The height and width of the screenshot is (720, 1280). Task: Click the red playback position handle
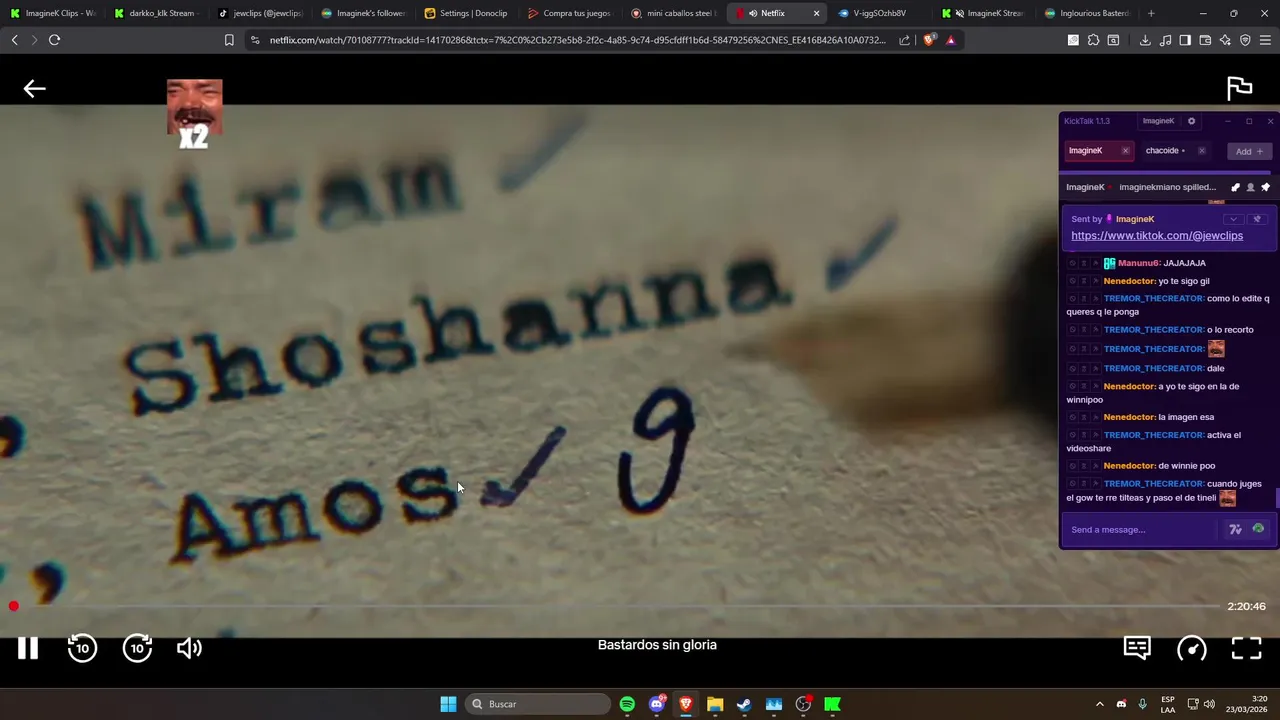point(14,606)
